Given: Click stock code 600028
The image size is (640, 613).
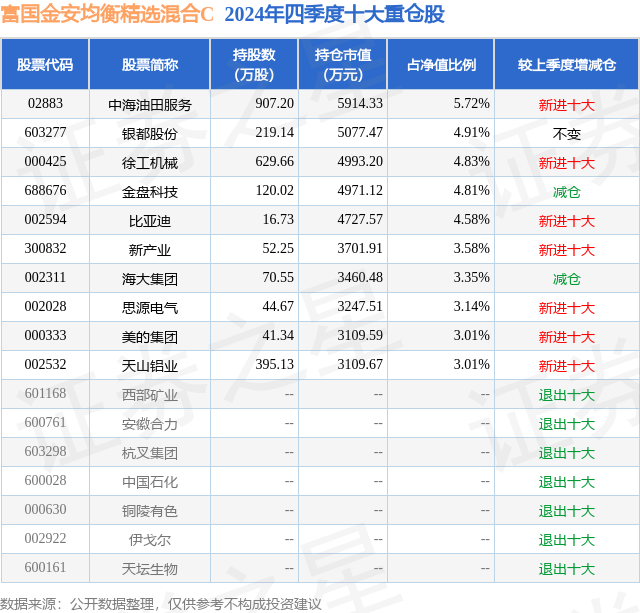Looking at the screenshot, I should (x=45, y=480).
